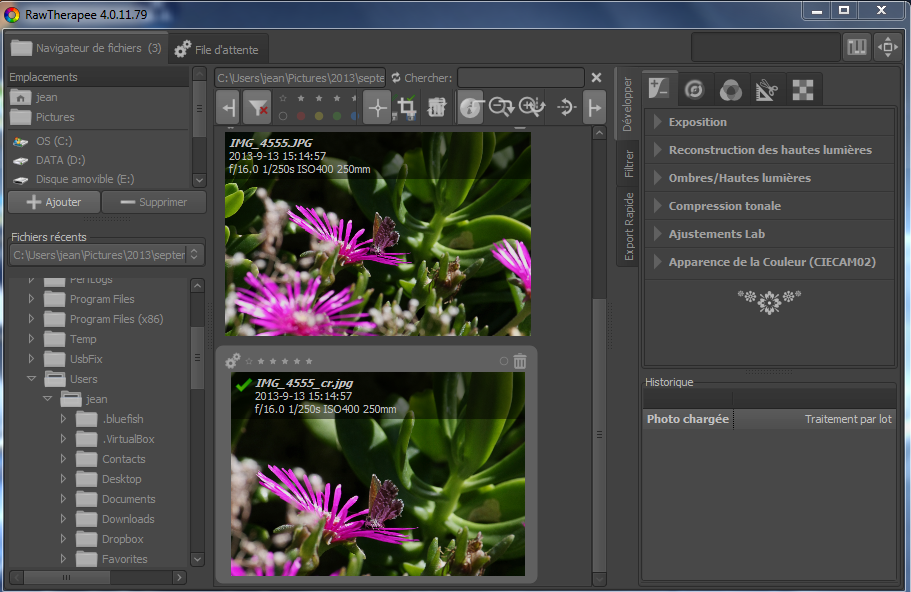Expand the Program Files (x86) folder

[x=31, y=319]
